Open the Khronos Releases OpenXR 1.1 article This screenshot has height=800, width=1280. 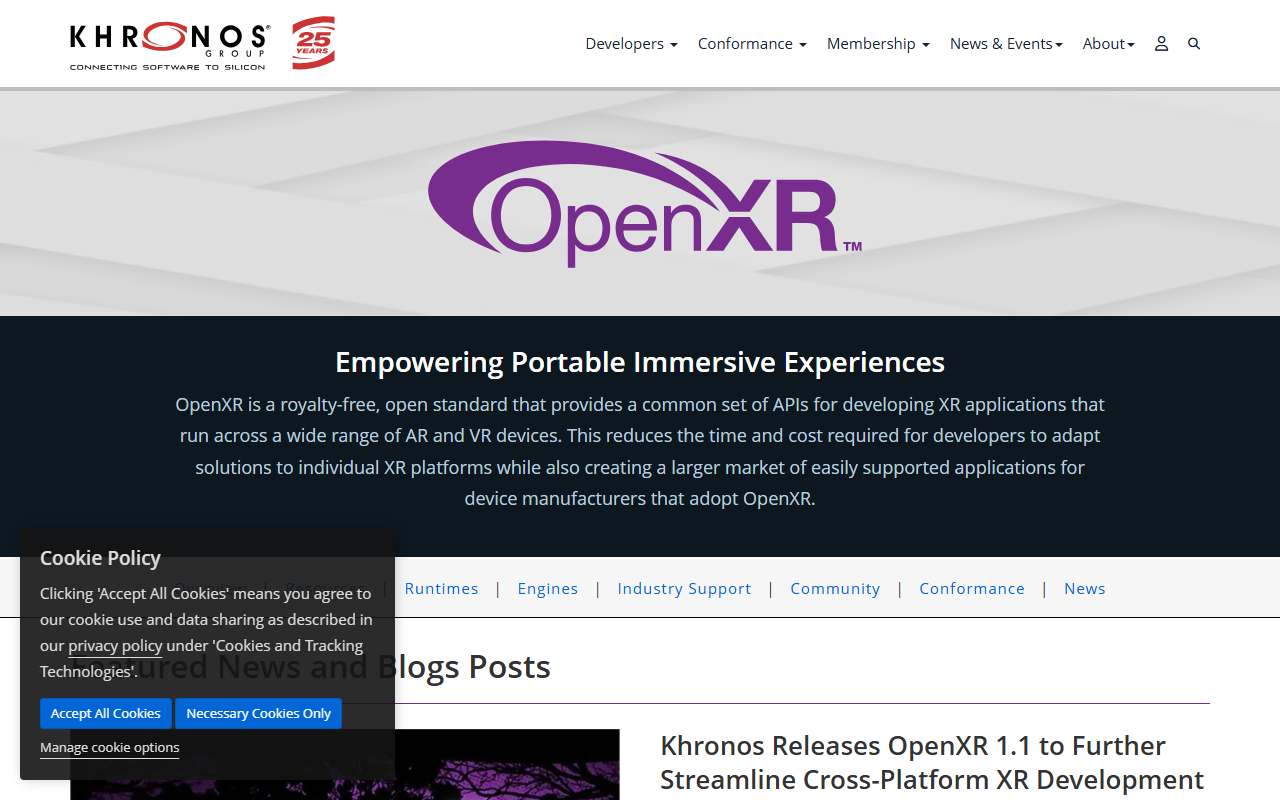tap(932, 763)
